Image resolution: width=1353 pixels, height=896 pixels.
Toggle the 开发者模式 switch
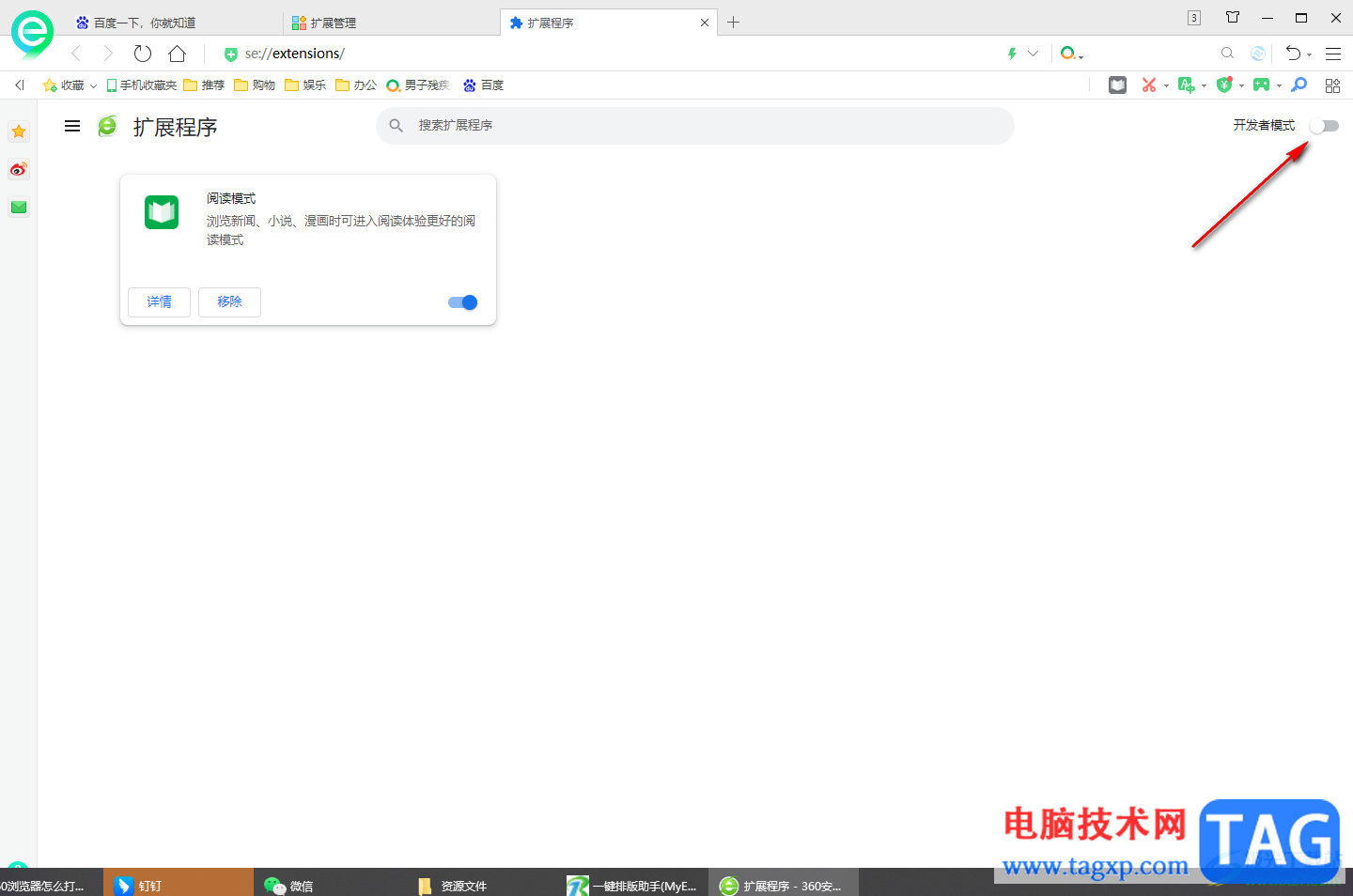point(1324,125)
